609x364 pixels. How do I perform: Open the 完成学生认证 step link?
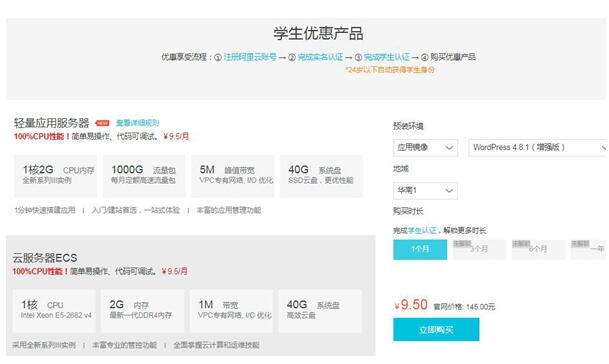pos(387,57)
